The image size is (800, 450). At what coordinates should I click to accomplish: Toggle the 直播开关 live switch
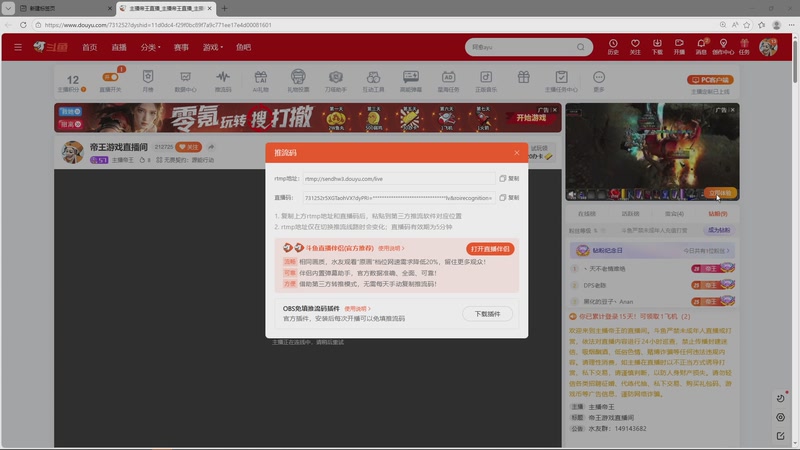click(x=111, y=77)
